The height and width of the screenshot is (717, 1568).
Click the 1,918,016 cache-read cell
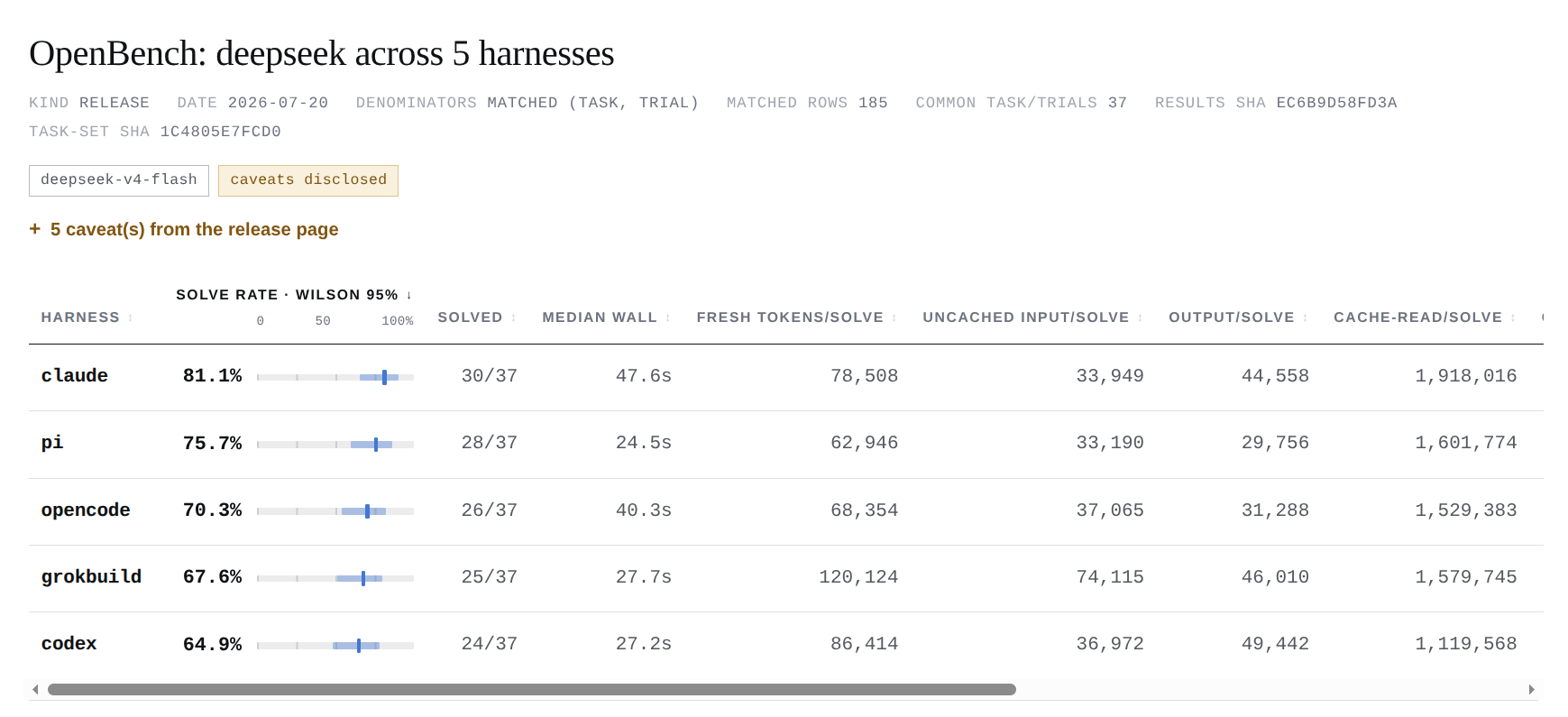1466,376
